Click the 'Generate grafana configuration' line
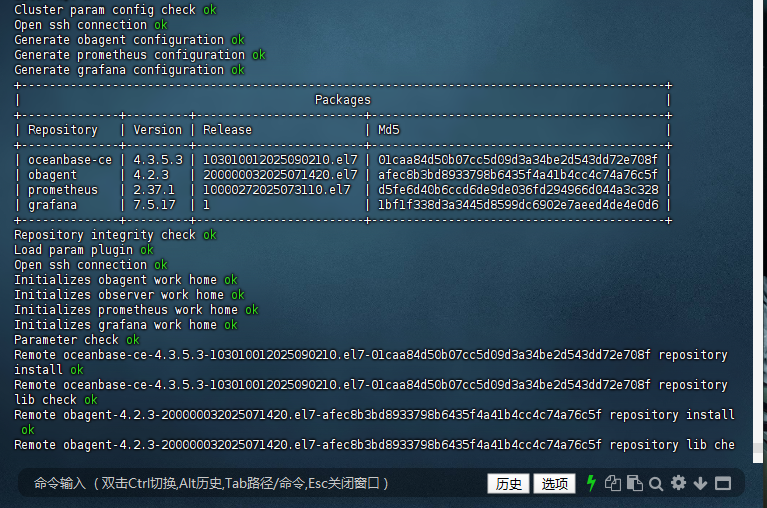 [129, 70]
